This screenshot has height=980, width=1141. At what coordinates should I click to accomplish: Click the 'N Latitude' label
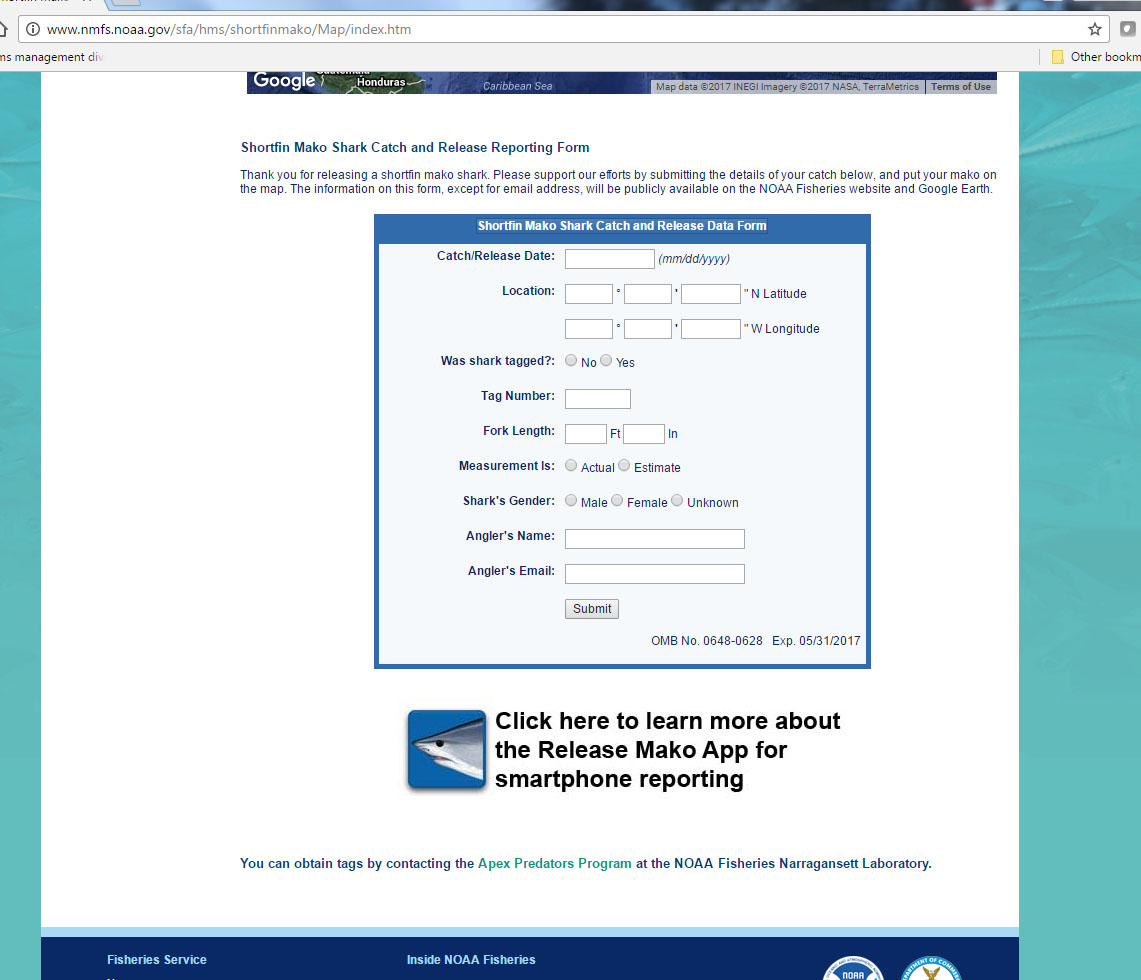tap(779, 294)
